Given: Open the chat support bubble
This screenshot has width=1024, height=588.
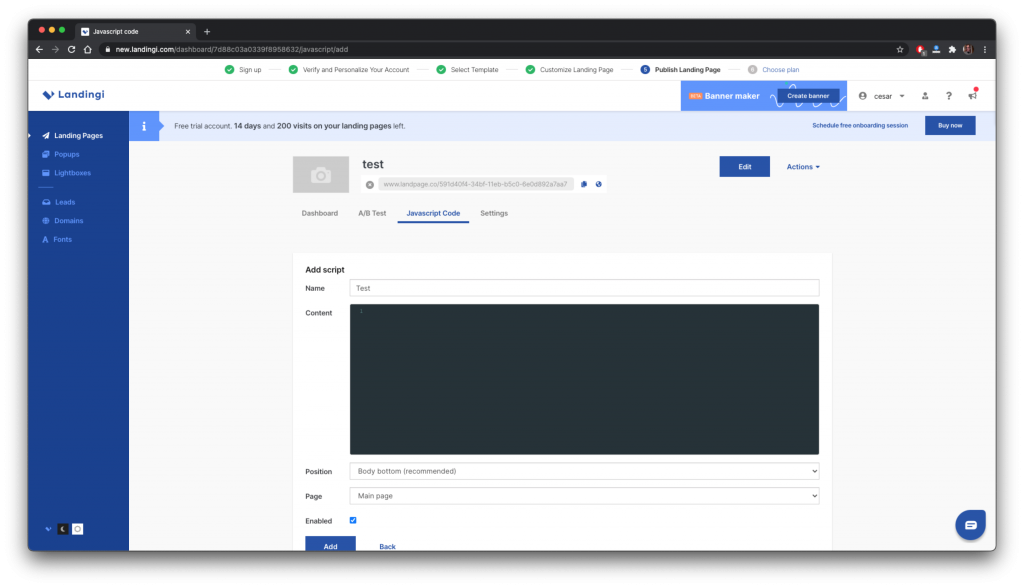Looking at the screenshot, I should tap(970, 524).
